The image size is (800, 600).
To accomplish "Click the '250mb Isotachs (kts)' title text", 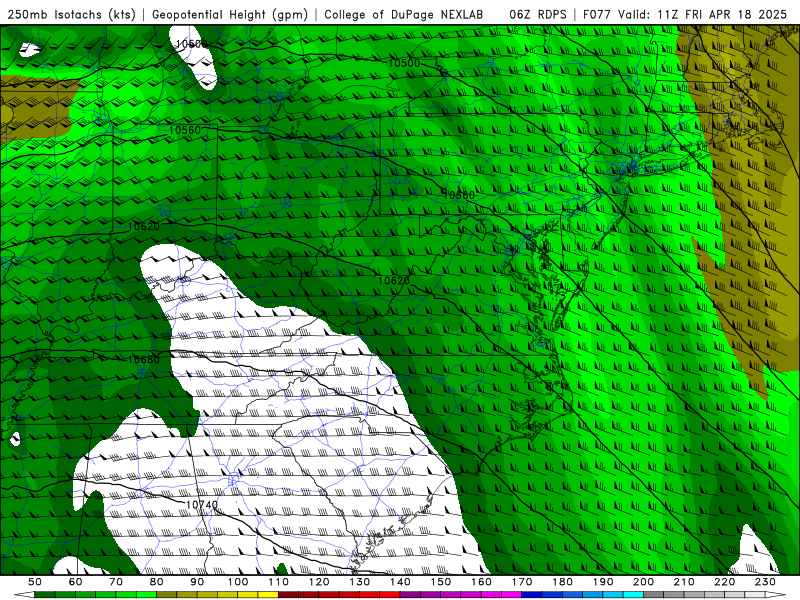I will [x=71, y=14].
